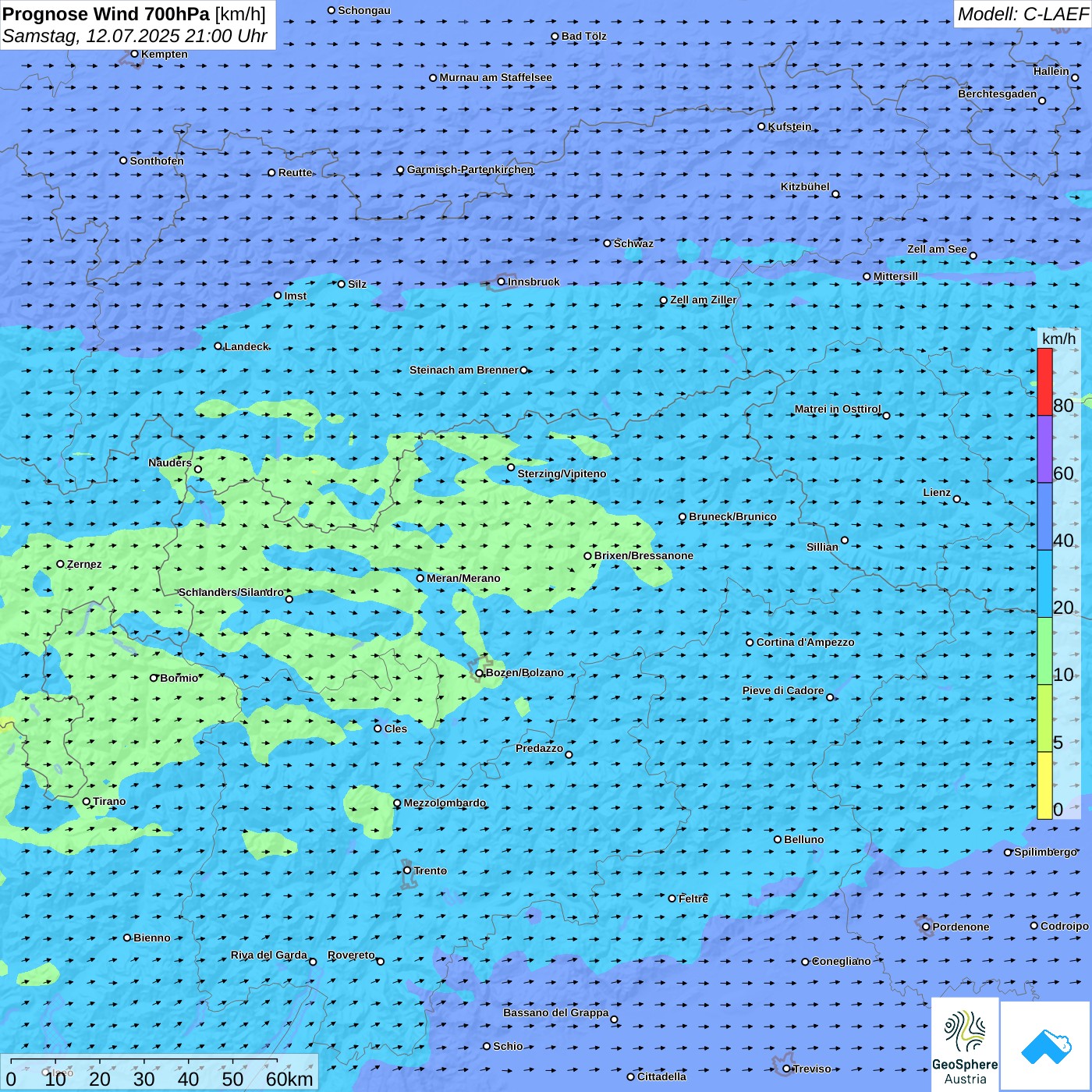This screenshot has width=1092, height=1092.
Task: Click the Sonthofen label
Action: (157, 161)
